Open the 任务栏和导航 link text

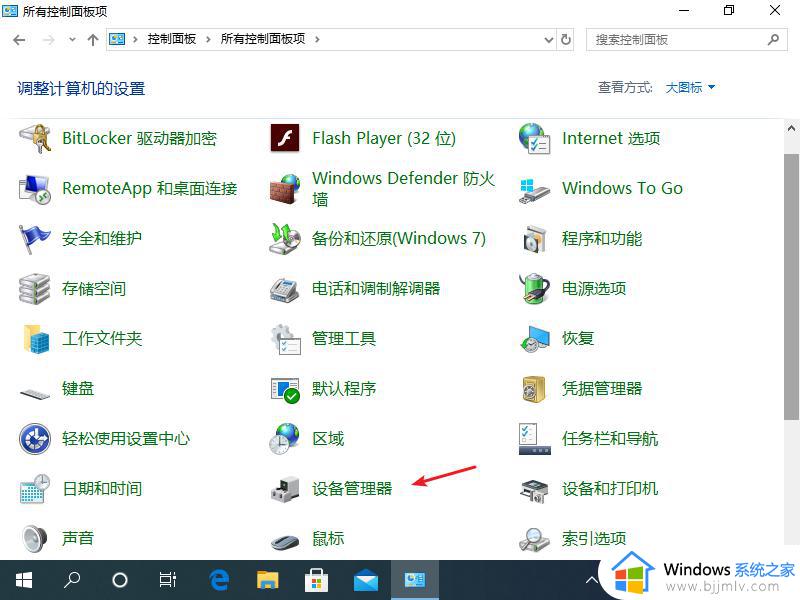click(x=610, y=439)
